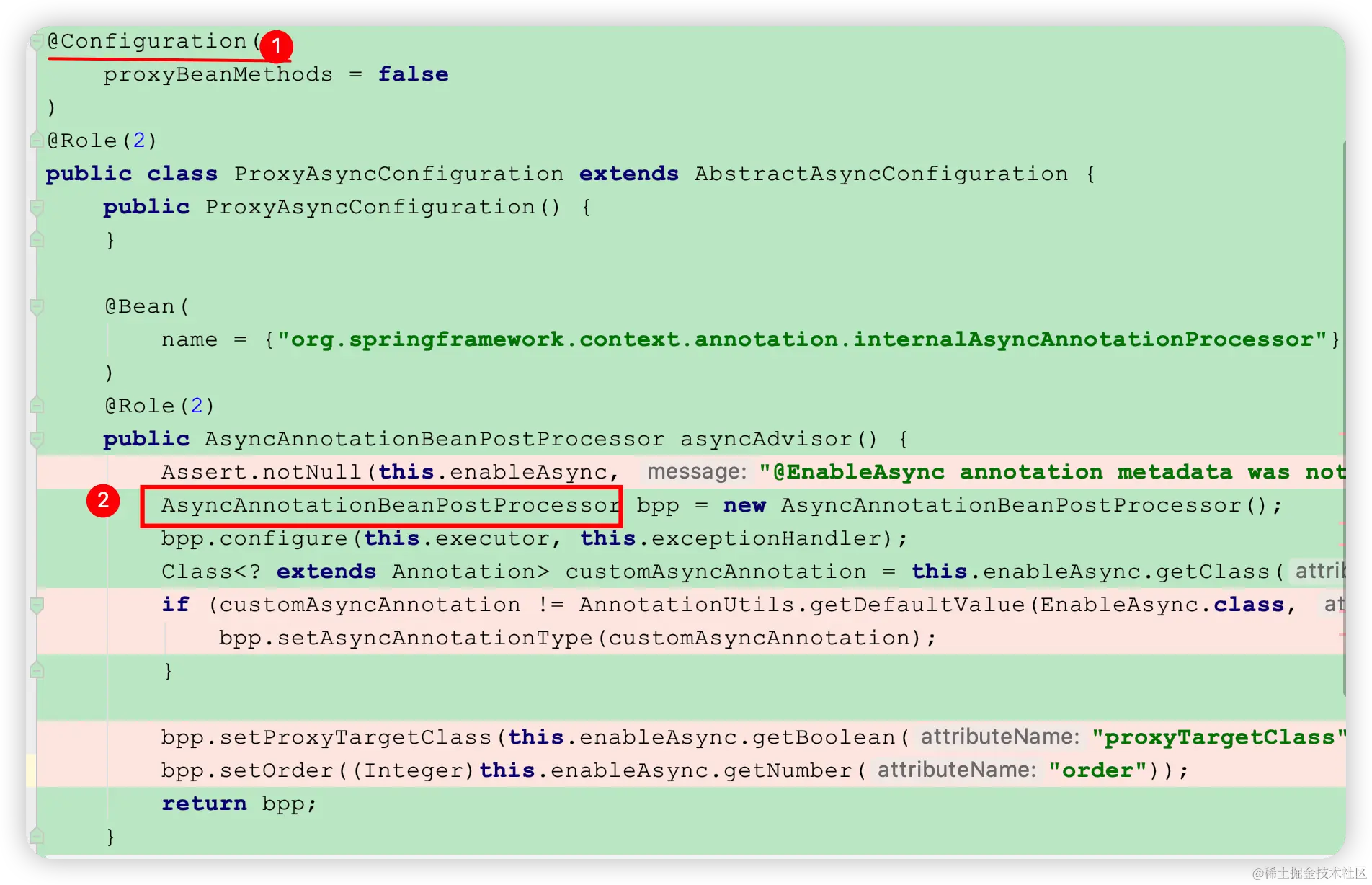1372x885 pixels.
Task: Collapse the @Configuration annotation fold marker
Action: (x=36, y=41)
